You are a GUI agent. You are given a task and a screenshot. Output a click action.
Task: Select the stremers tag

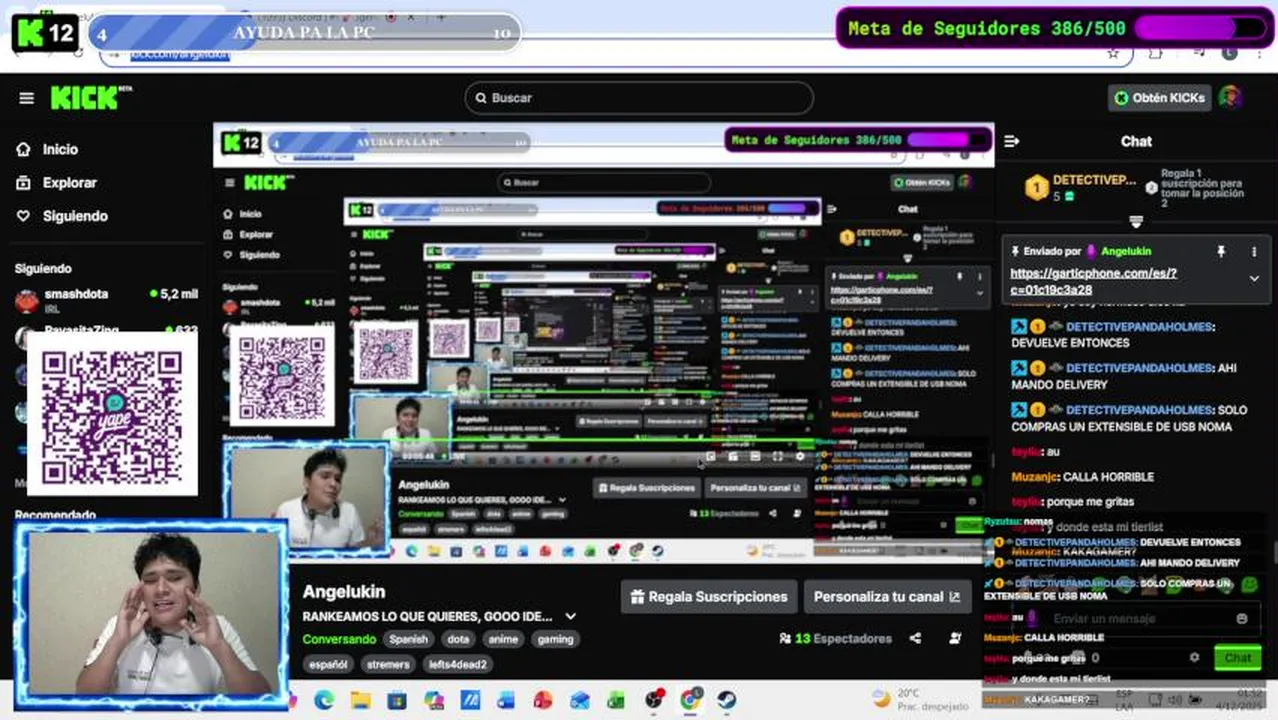[x=388, y=664]
